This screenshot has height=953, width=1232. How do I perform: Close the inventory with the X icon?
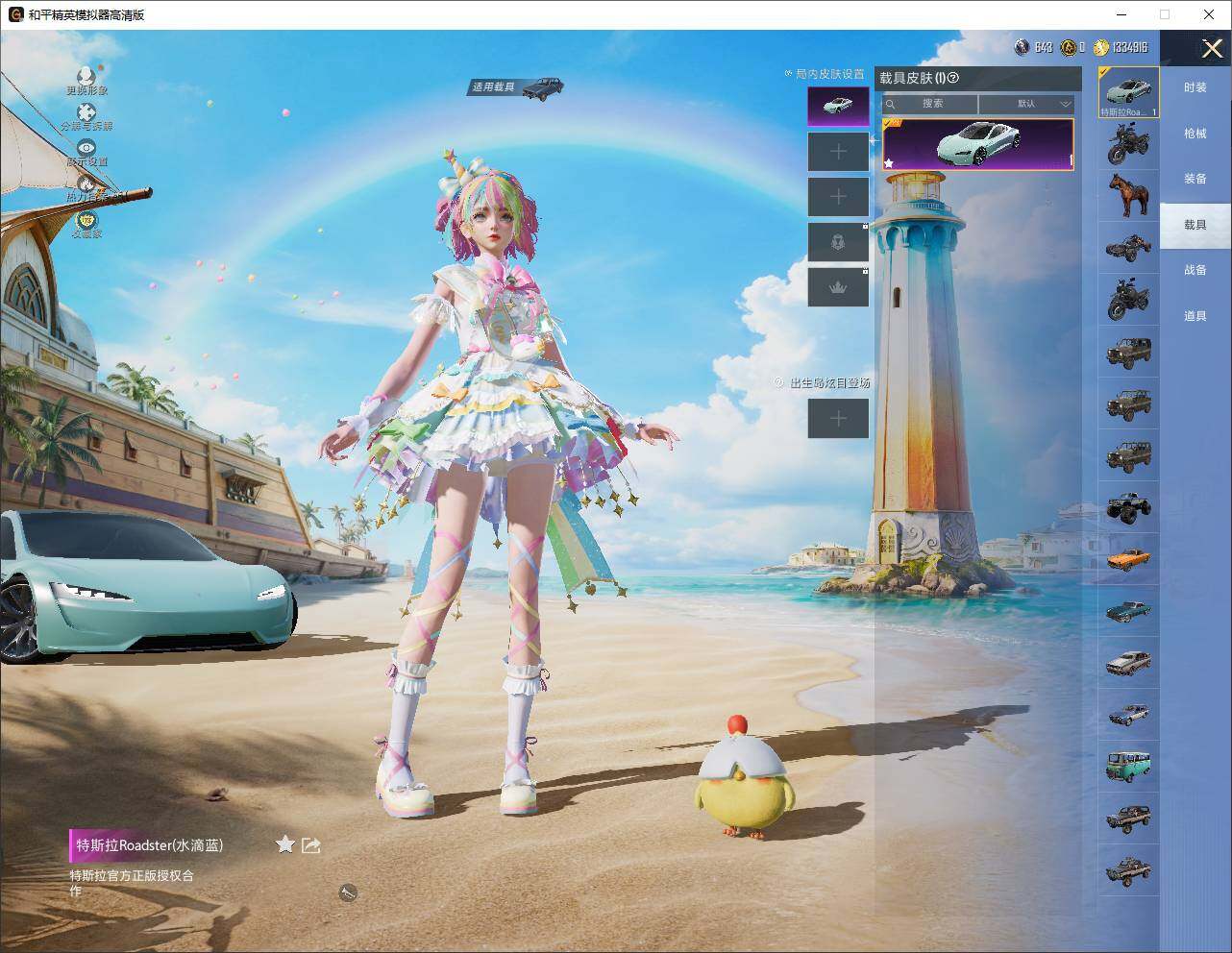pyautogui.click(x=1212, y=48)
